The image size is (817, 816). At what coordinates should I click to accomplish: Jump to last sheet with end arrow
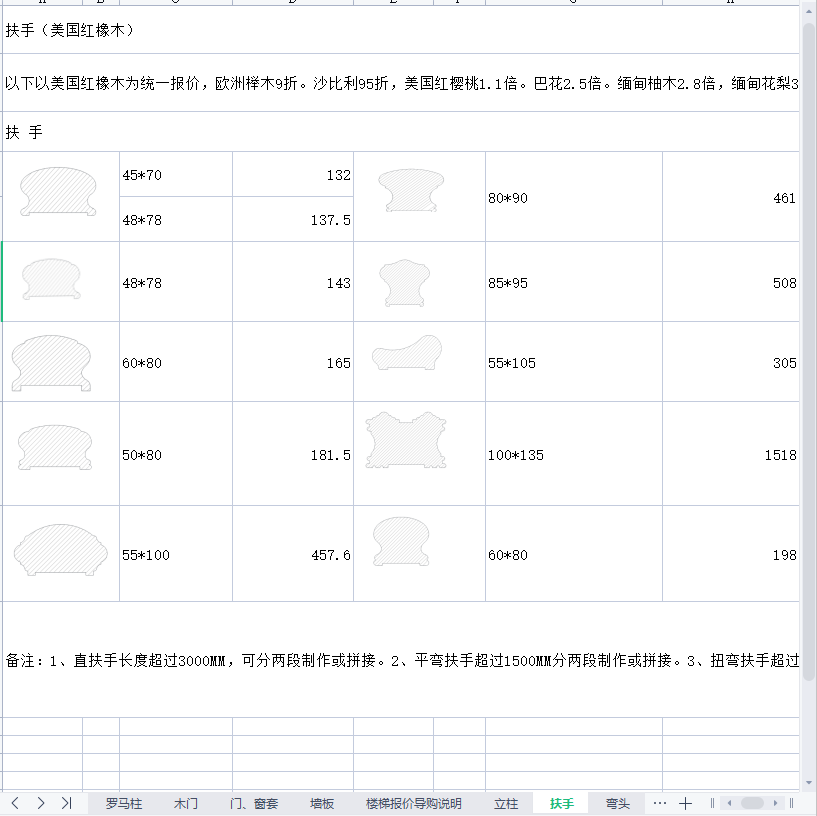(x=66, y=803)
